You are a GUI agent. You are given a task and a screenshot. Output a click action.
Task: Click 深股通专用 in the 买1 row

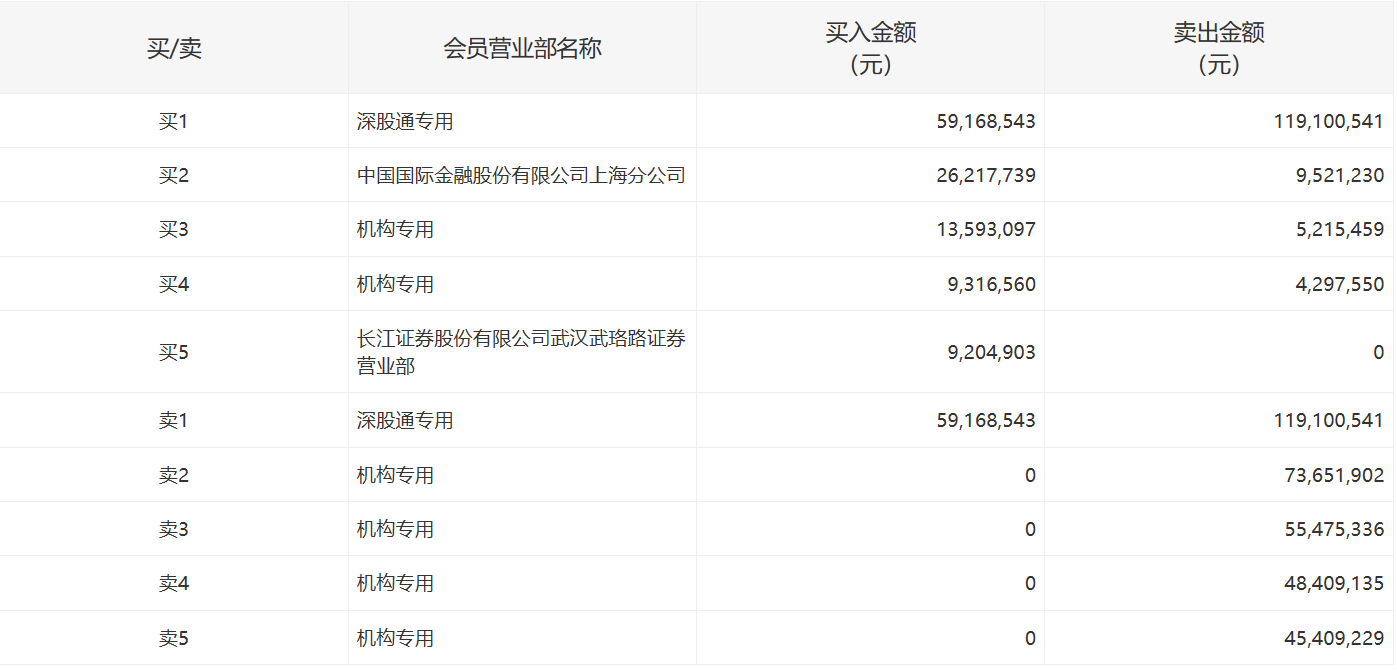[405, 122]
